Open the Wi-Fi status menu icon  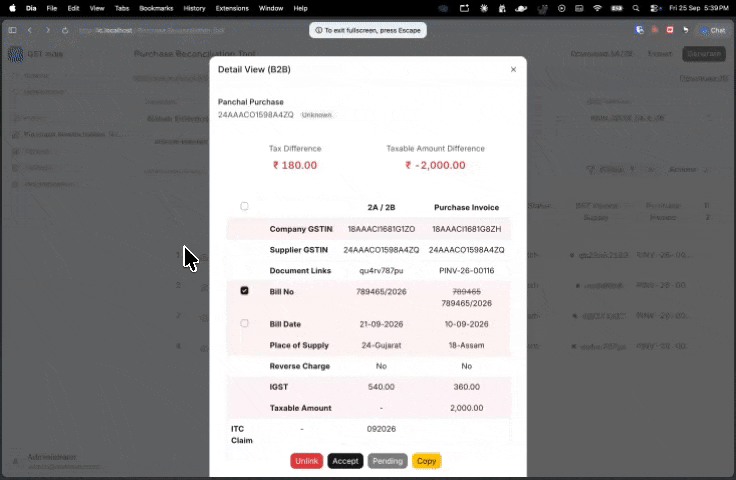(x=597, y=8)
